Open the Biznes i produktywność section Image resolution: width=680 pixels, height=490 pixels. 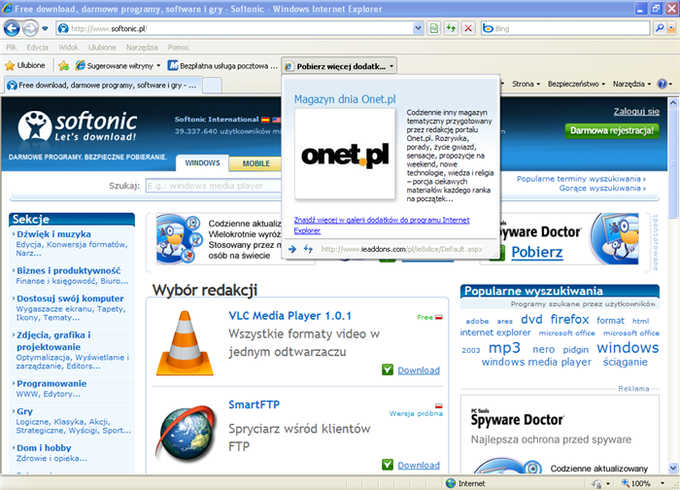coord(69,271)
